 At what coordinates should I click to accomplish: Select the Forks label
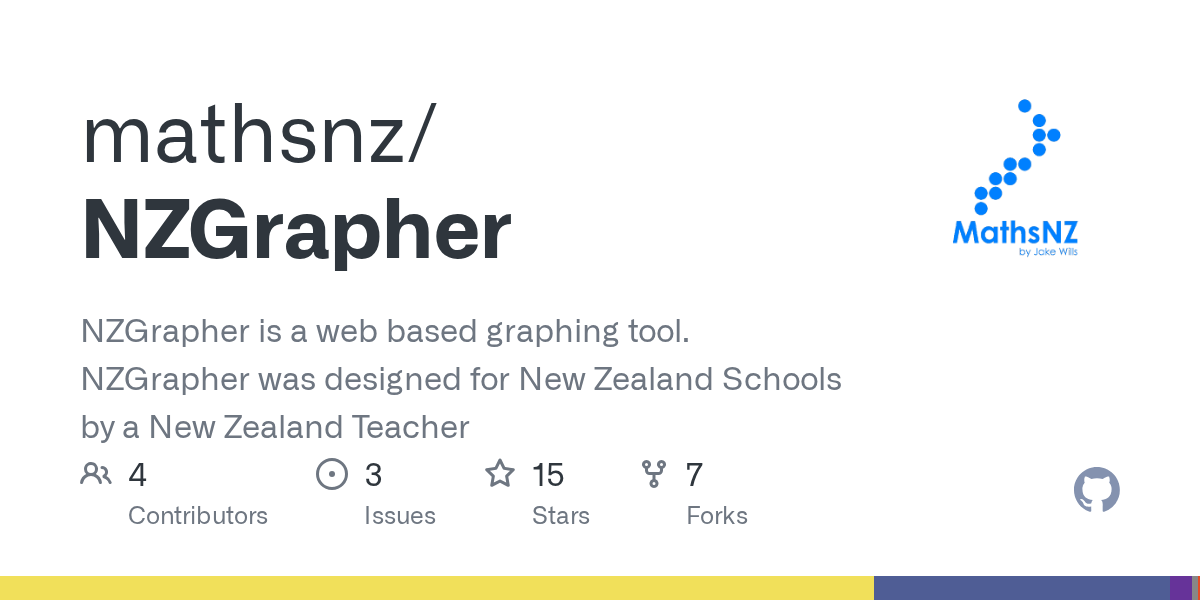pos(717,516)
